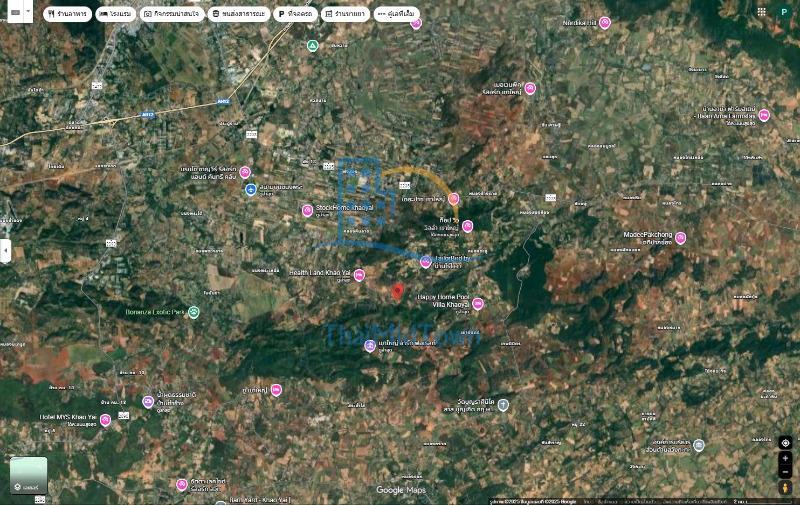The image size is (800, 505).
Task: Center map with the my location button
Action: [x=785, y=442]
